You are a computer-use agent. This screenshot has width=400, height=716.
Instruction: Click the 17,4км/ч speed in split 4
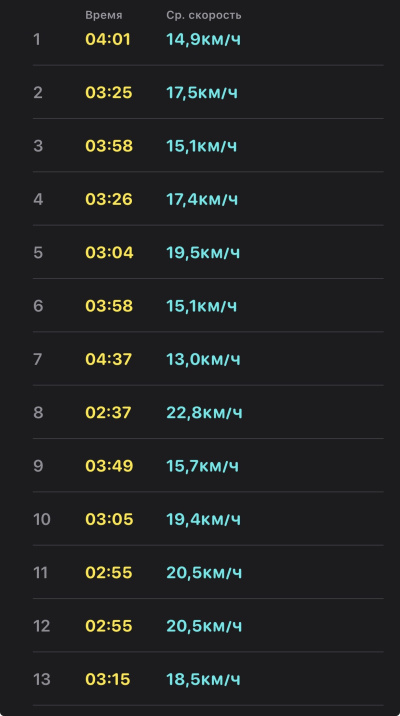[x=202, y=200]
